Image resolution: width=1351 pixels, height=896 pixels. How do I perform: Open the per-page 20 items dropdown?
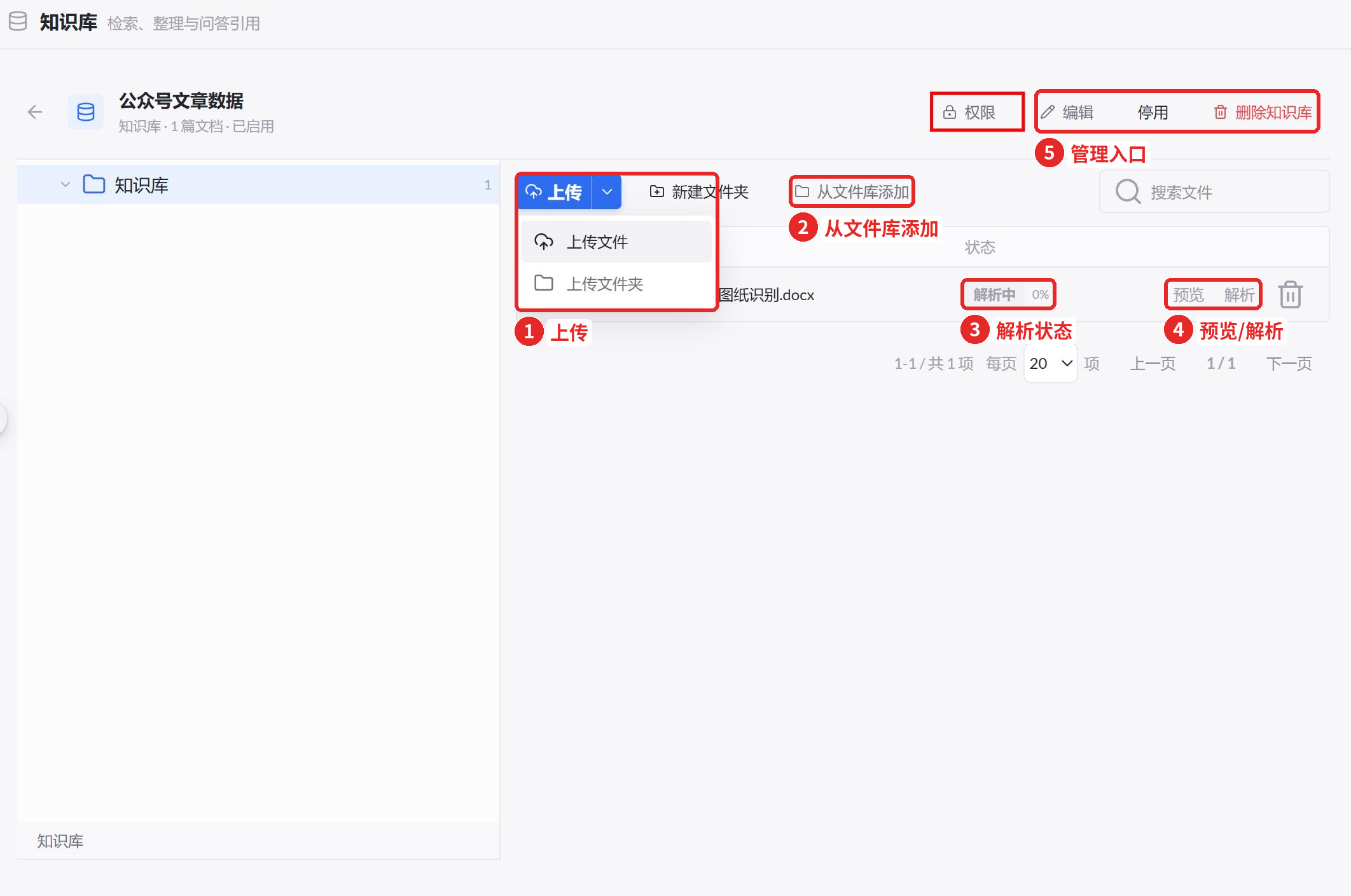click(1051, 364)
